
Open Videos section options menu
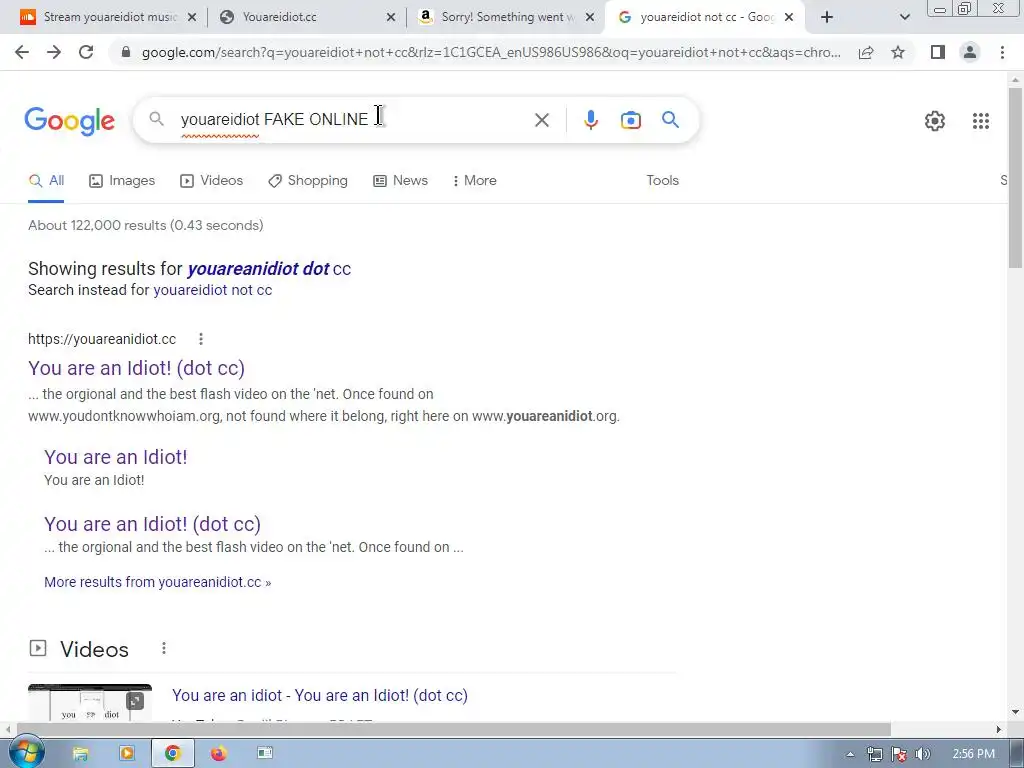164,648
